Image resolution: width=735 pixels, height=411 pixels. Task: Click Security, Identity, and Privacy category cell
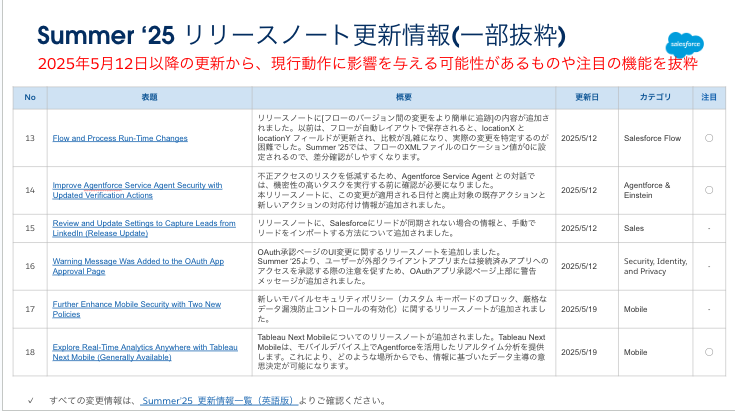(x=655, y=266)
